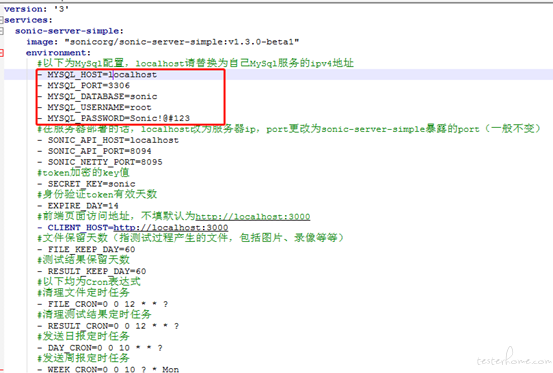Click the SONIC_API_HOST=localhost line
This screenshot has width=553, height=373.
[x=108, y=140]
